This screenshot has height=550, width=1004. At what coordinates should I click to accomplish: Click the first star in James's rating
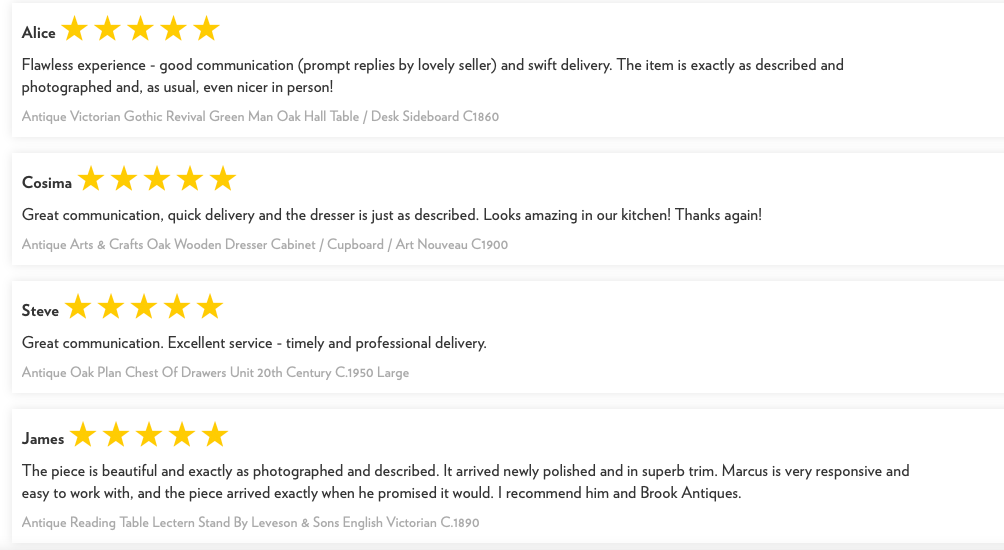(83, 435)
